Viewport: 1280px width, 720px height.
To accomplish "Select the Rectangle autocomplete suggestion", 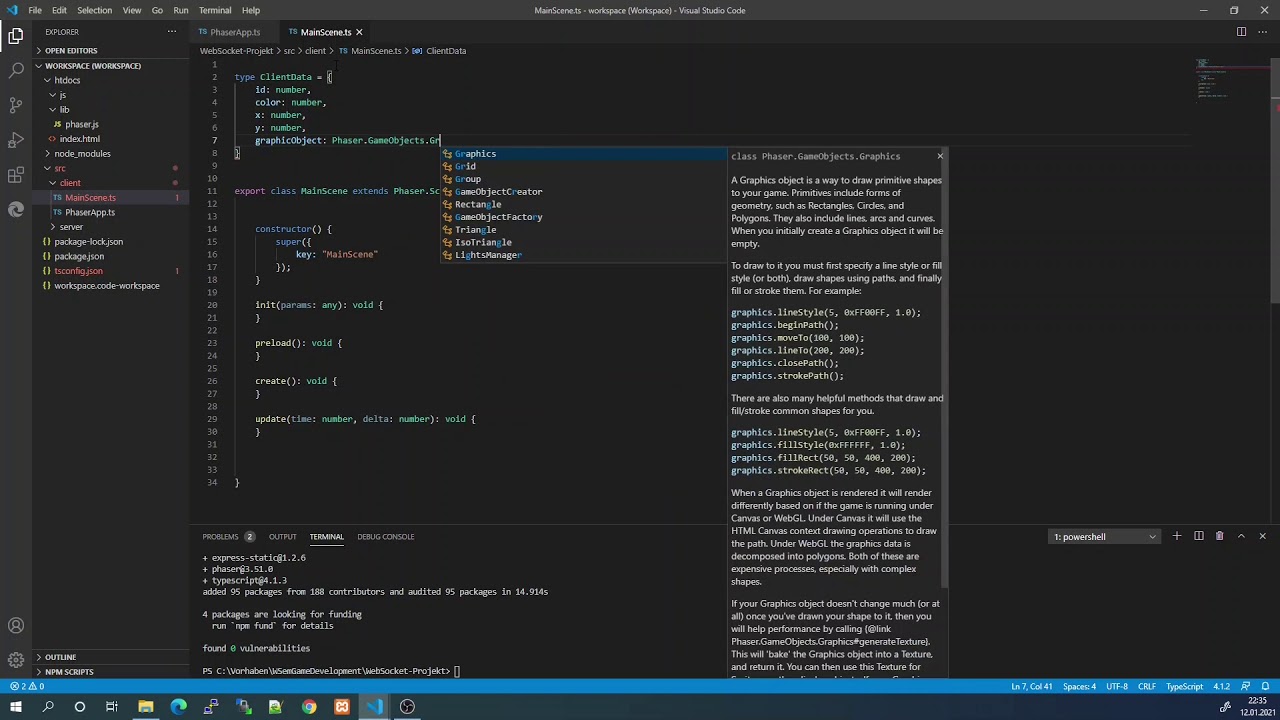I will pos(585,204).
